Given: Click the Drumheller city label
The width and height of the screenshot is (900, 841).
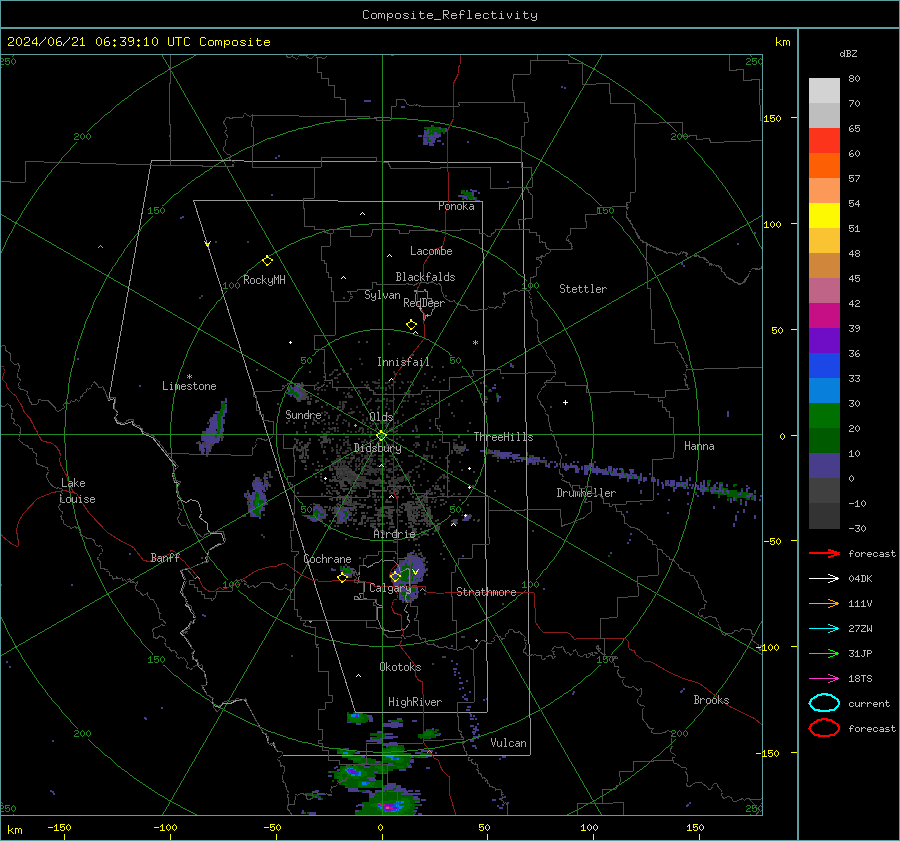Looking at the screenshot, I should pos(586,493).
